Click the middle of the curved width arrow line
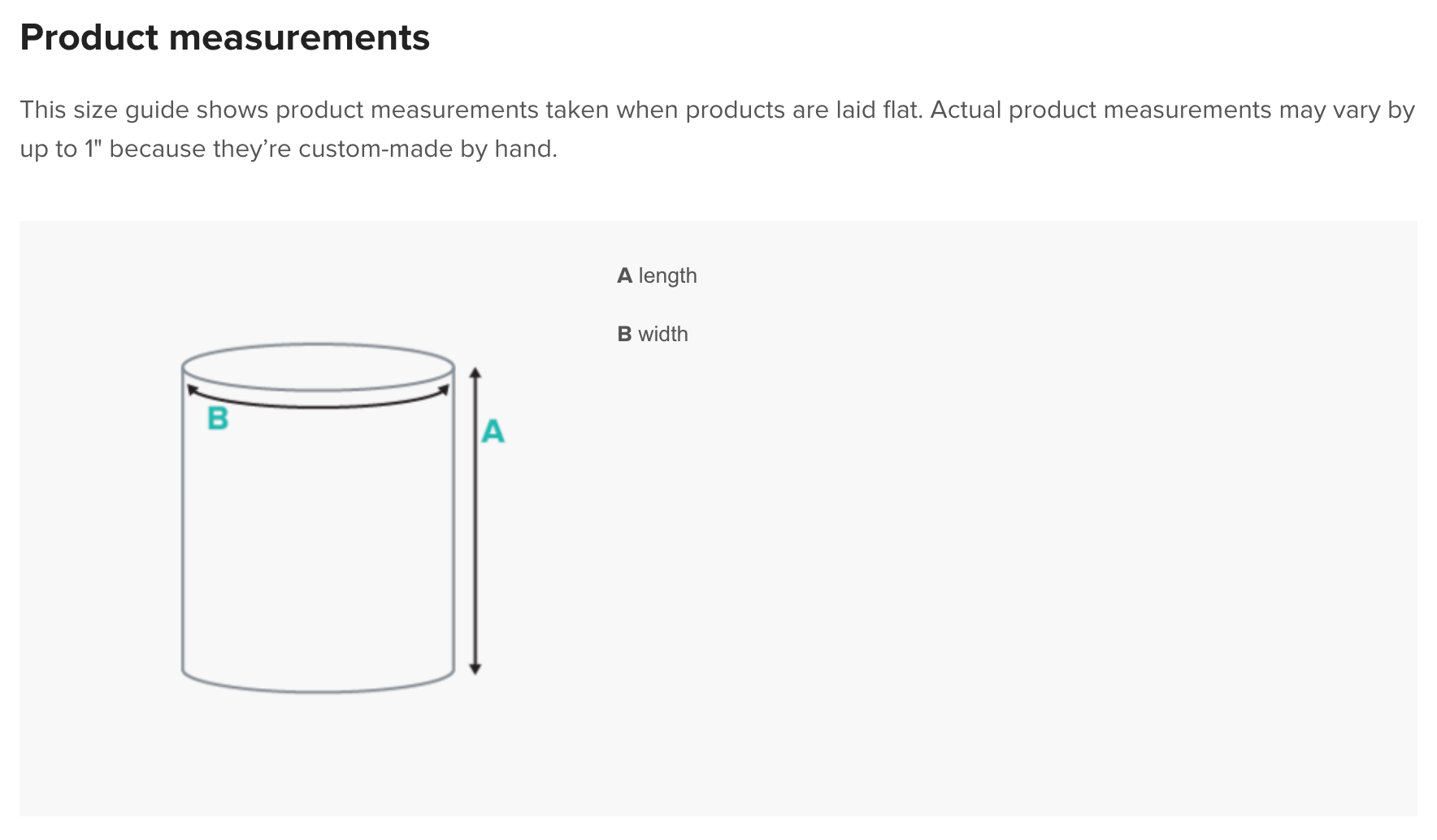Image resolution: width=1437 pixels, height=840 pixels. (318, 405)
